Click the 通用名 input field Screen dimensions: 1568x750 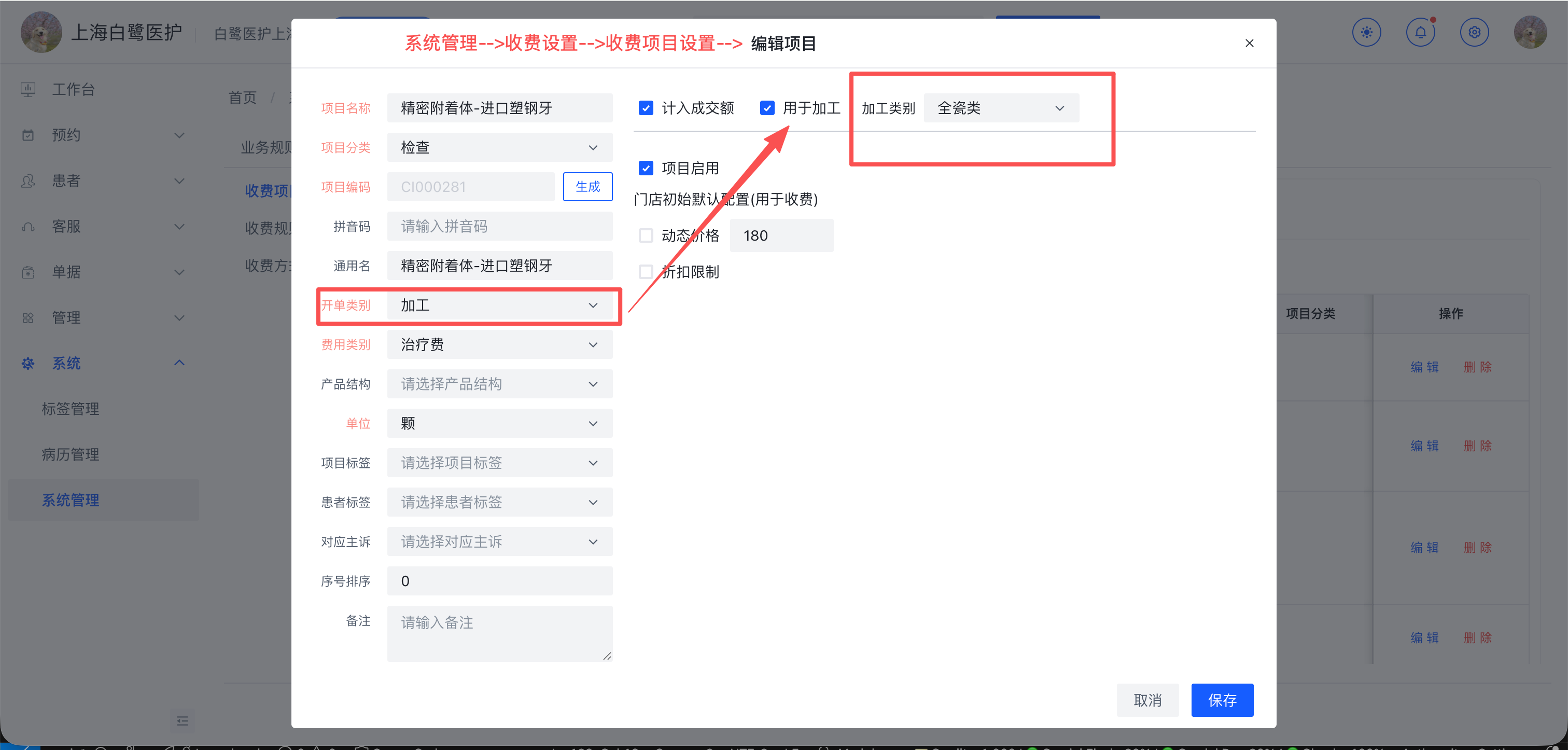pyautogui.click(x=500, y=266)
